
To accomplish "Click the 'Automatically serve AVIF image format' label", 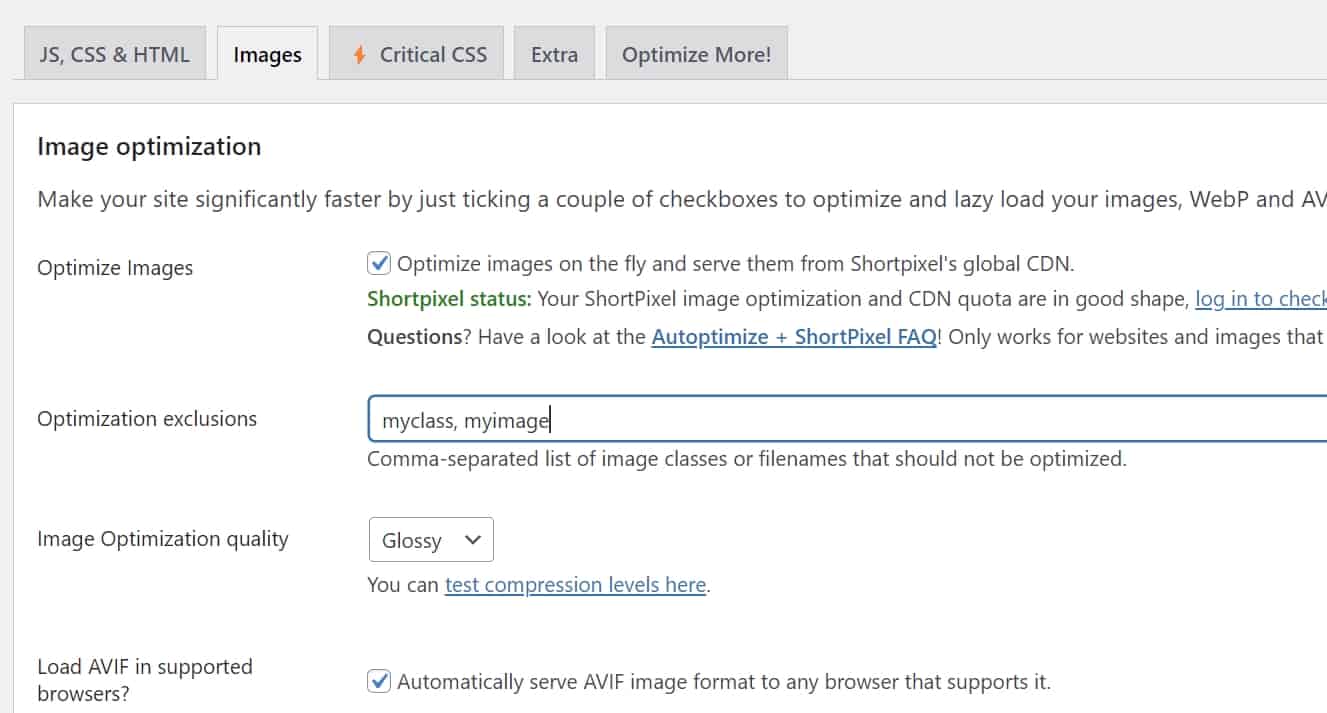I will click(723, 682).
